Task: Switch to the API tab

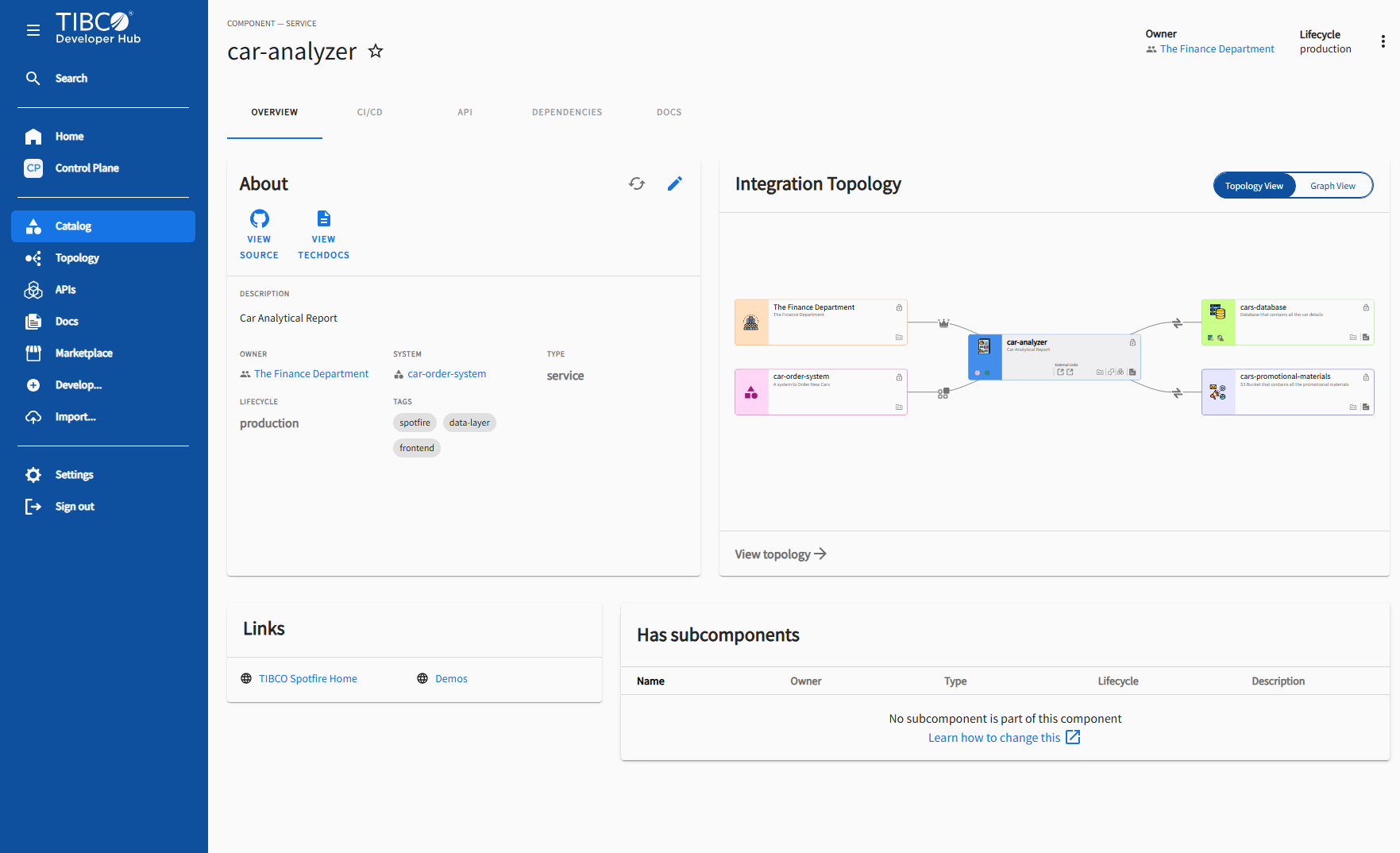Action: click(465, 112)
